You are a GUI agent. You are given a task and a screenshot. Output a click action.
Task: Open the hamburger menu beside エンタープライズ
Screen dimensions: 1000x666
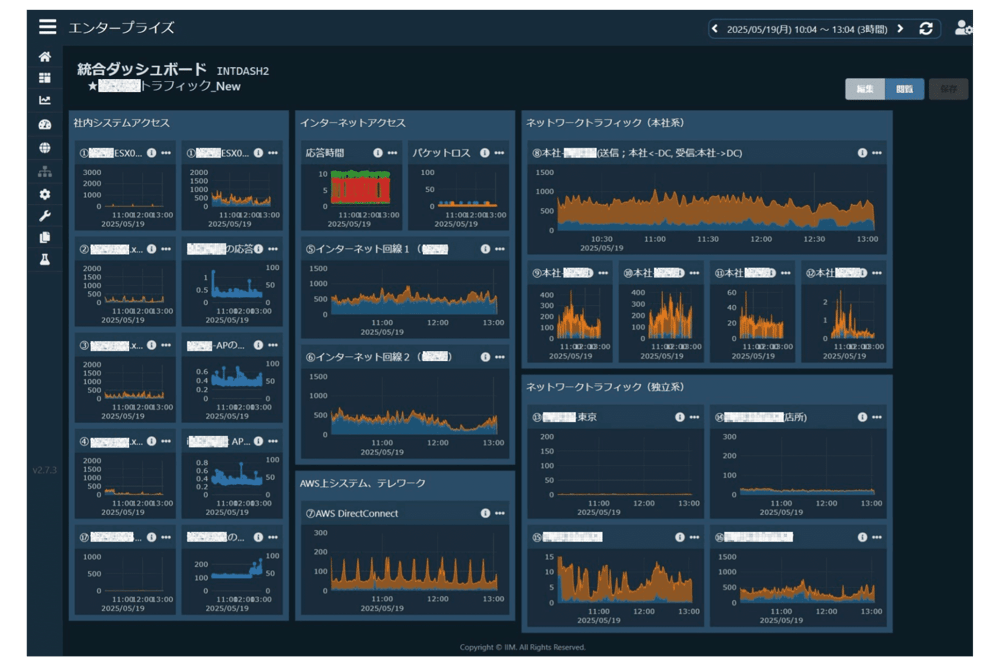(47, 27)
